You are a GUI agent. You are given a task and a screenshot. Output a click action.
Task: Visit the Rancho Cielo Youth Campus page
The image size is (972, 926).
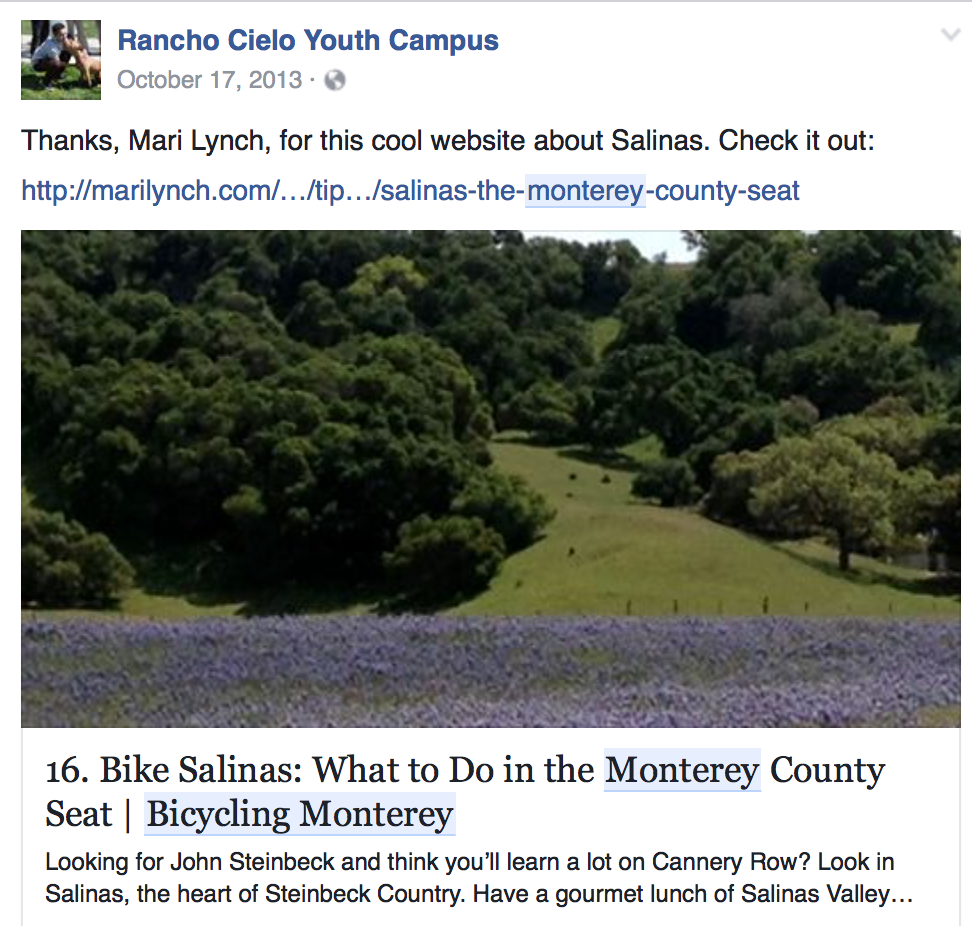pos(308,41)
